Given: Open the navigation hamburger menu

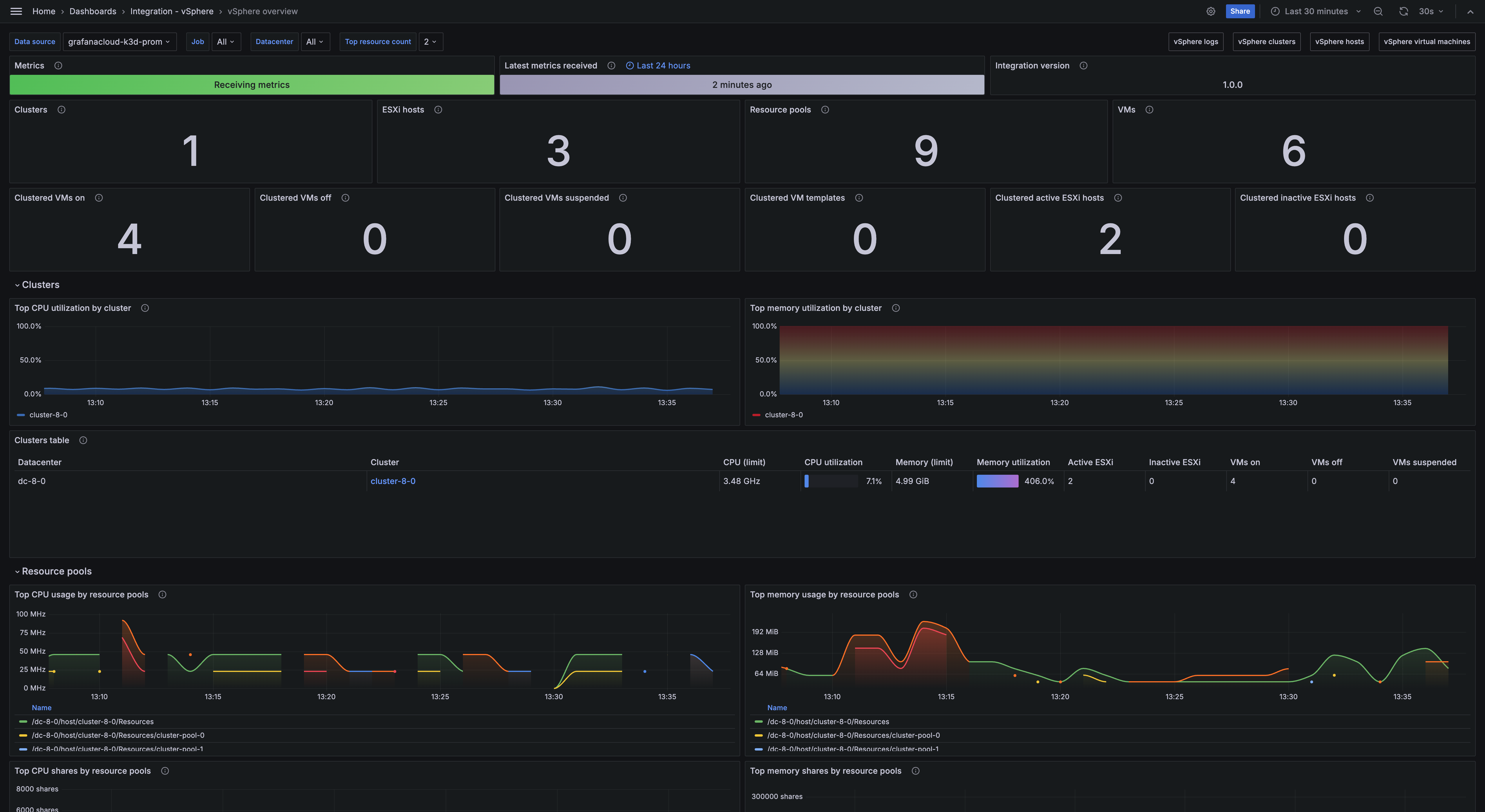Looking at the screenshot, I should click(x=16, y=11).
